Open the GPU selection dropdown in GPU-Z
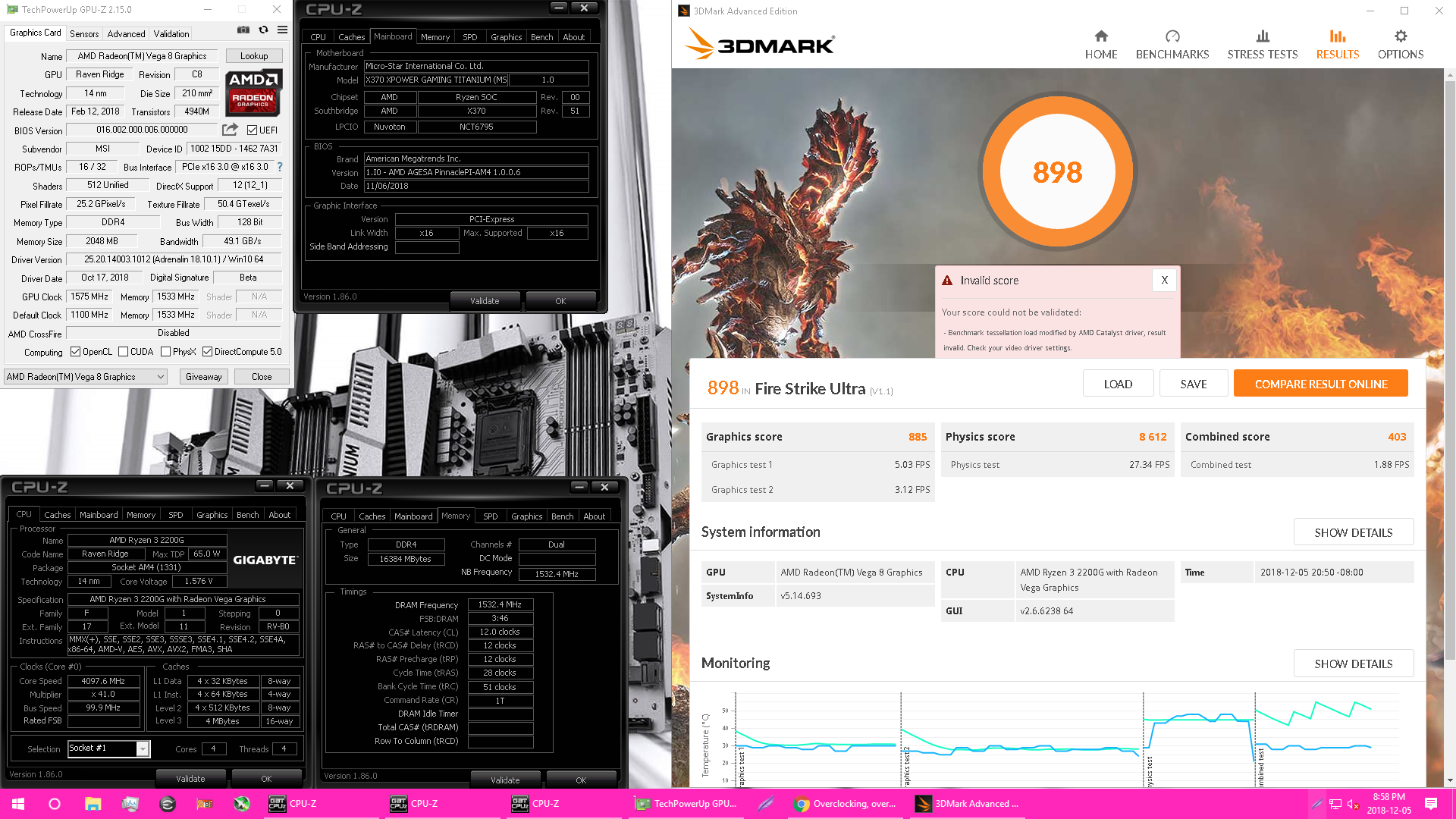Screen dimensions: 1456x819 (x=86, y=377)
